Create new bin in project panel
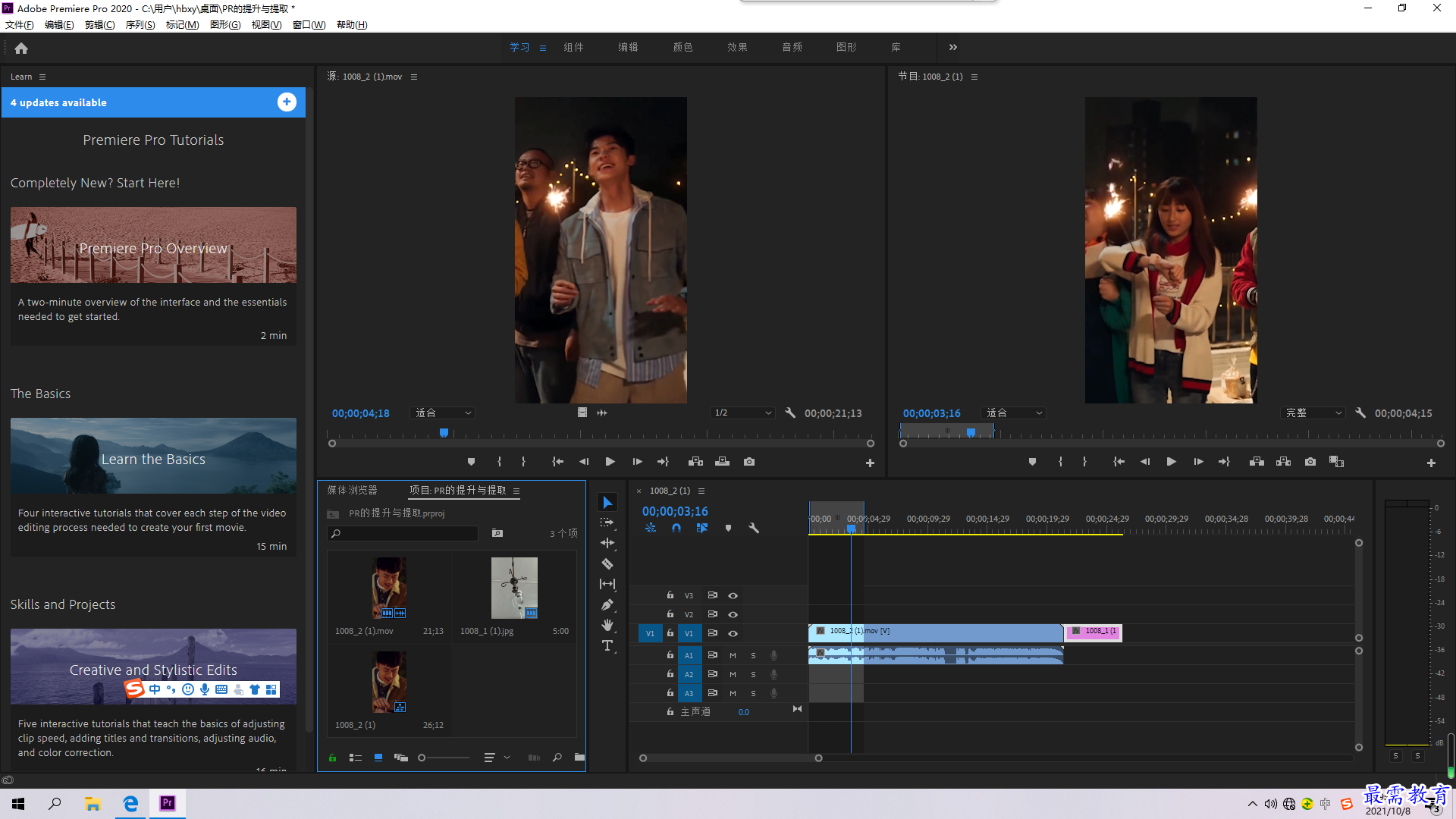 coord(579,758)
